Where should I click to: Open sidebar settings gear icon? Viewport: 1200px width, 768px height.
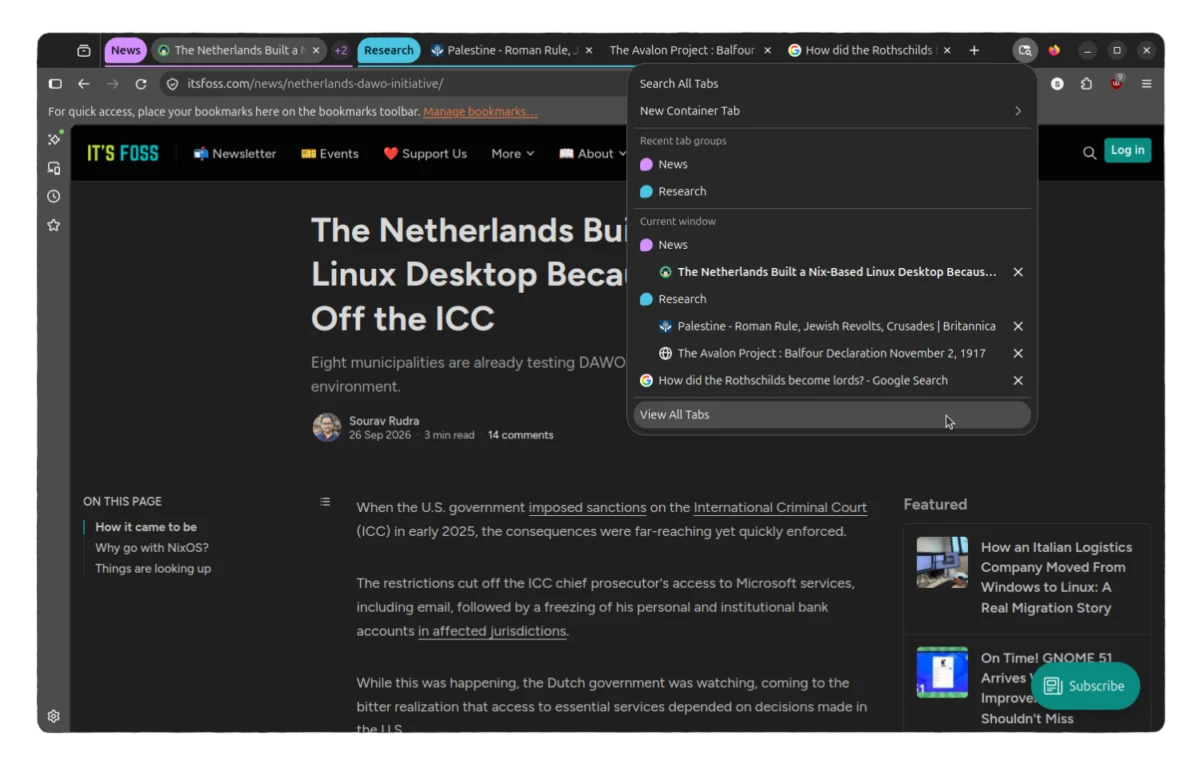coord(54,716)
